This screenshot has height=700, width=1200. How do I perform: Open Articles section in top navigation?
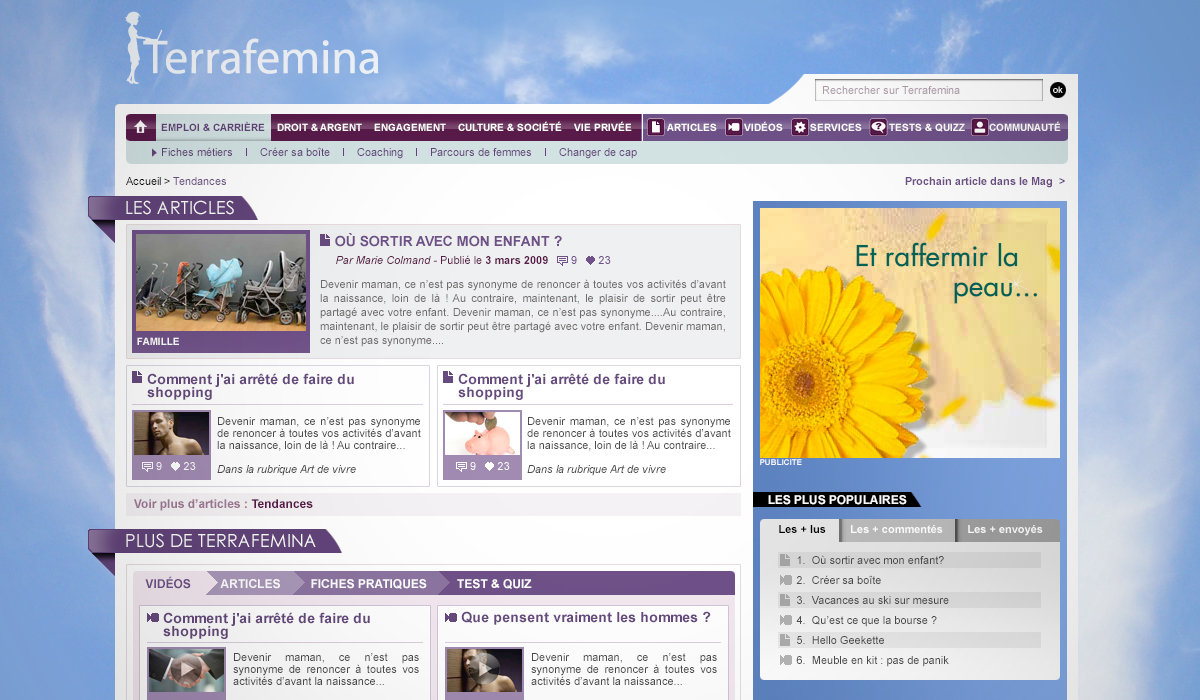coord(692,127)
